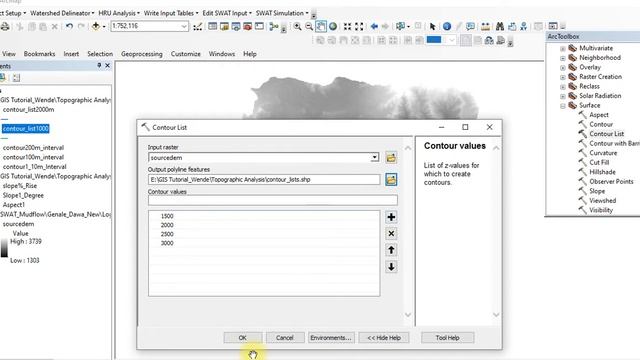The width and height of the screenshot is (640, 360).
Task: Click the Output polyline features path field
Action: pos(264,180)
